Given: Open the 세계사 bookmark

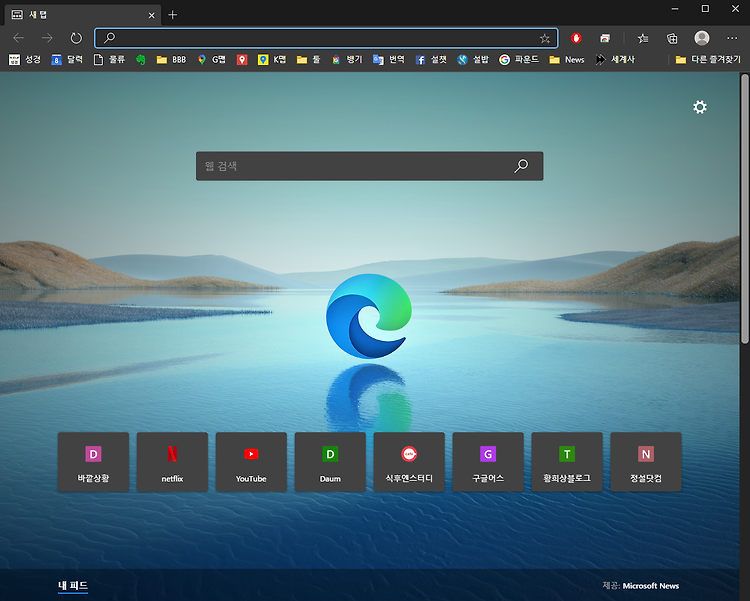Looking at the screenshot, I should [615, 59].
